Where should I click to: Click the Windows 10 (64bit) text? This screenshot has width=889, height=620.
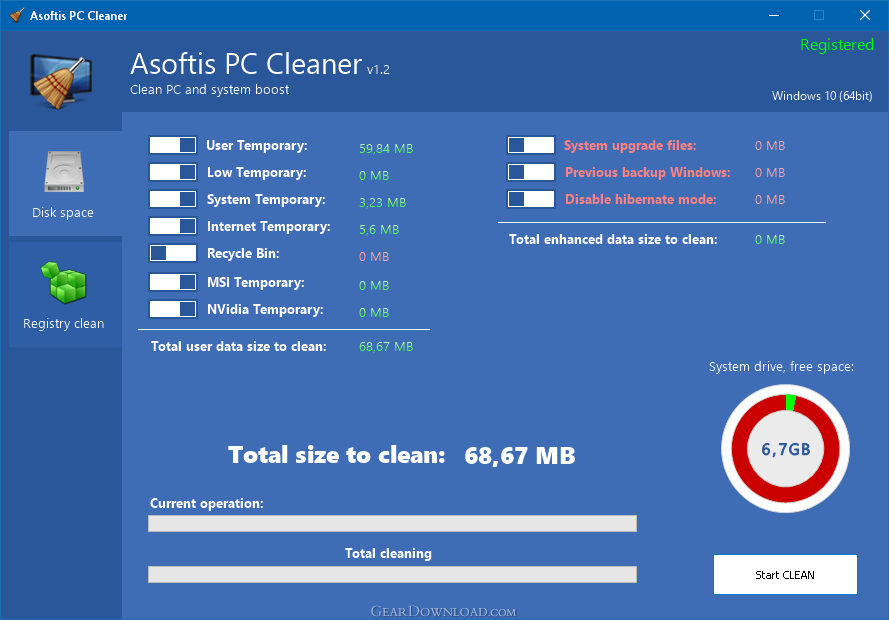tap(822, 96)
